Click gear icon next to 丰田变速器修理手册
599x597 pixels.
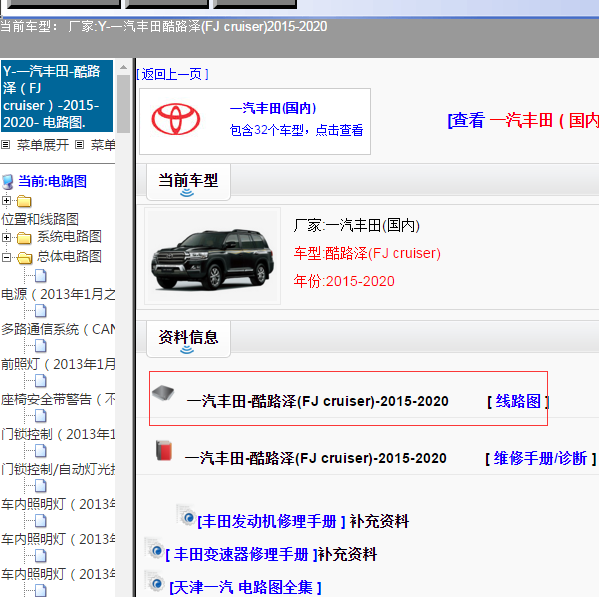pos(154,549)
